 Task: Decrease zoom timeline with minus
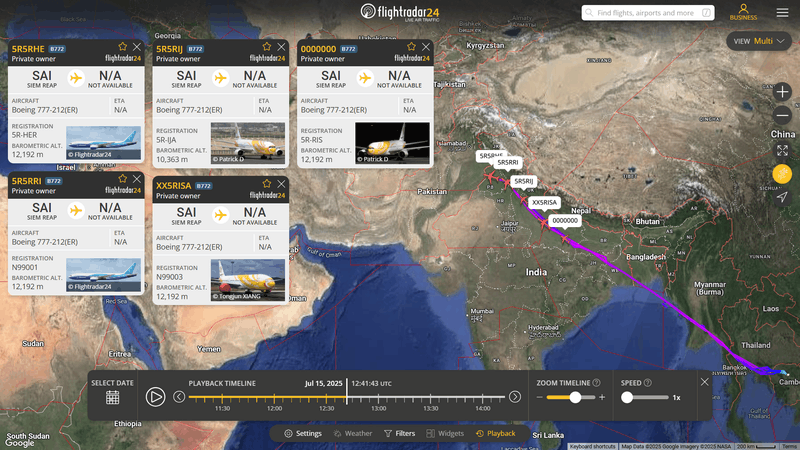(x=540, y=397)
